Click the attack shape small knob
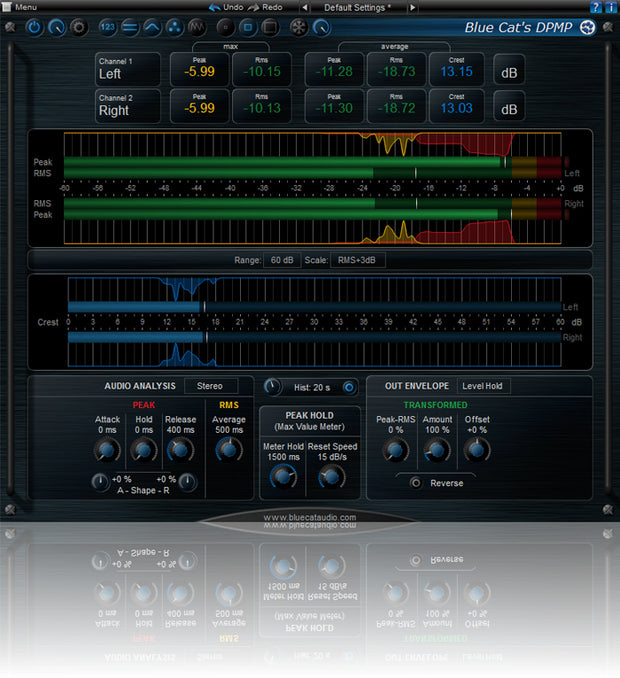Screen dimensions: 620x678 (x=100, y=481)
